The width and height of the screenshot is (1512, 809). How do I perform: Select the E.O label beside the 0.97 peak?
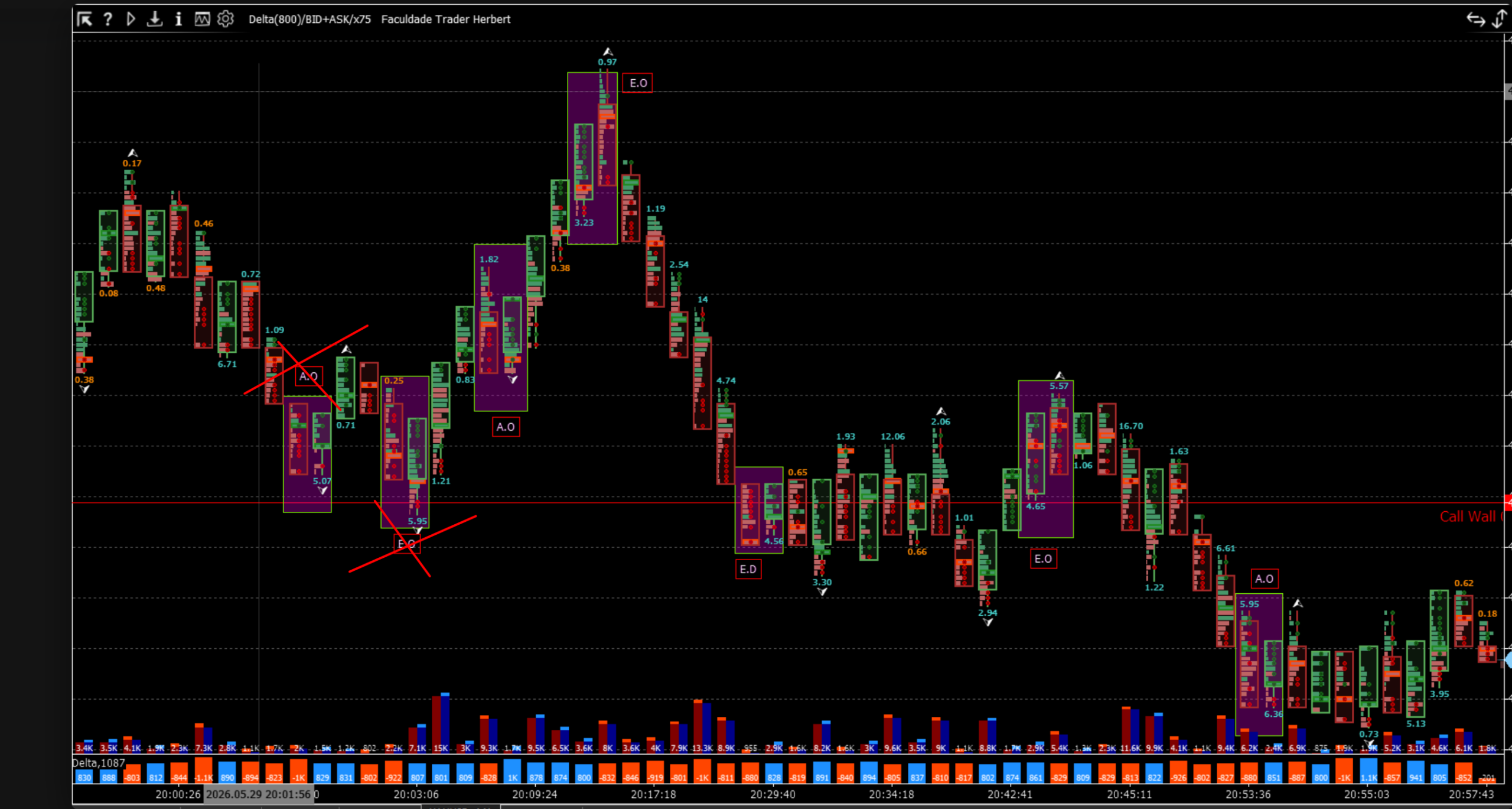[638, 83]
